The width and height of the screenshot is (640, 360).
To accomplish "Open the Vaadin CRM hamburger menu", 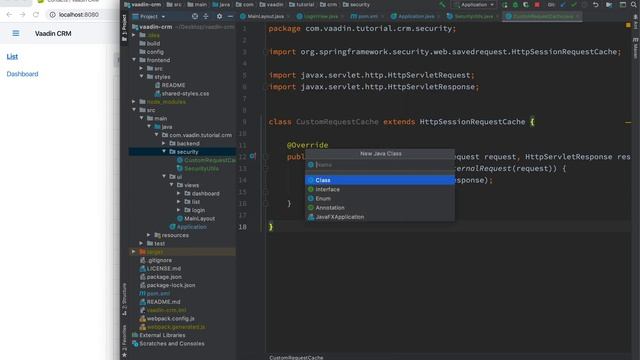I will pyautogui.click(x=16, y=33).
